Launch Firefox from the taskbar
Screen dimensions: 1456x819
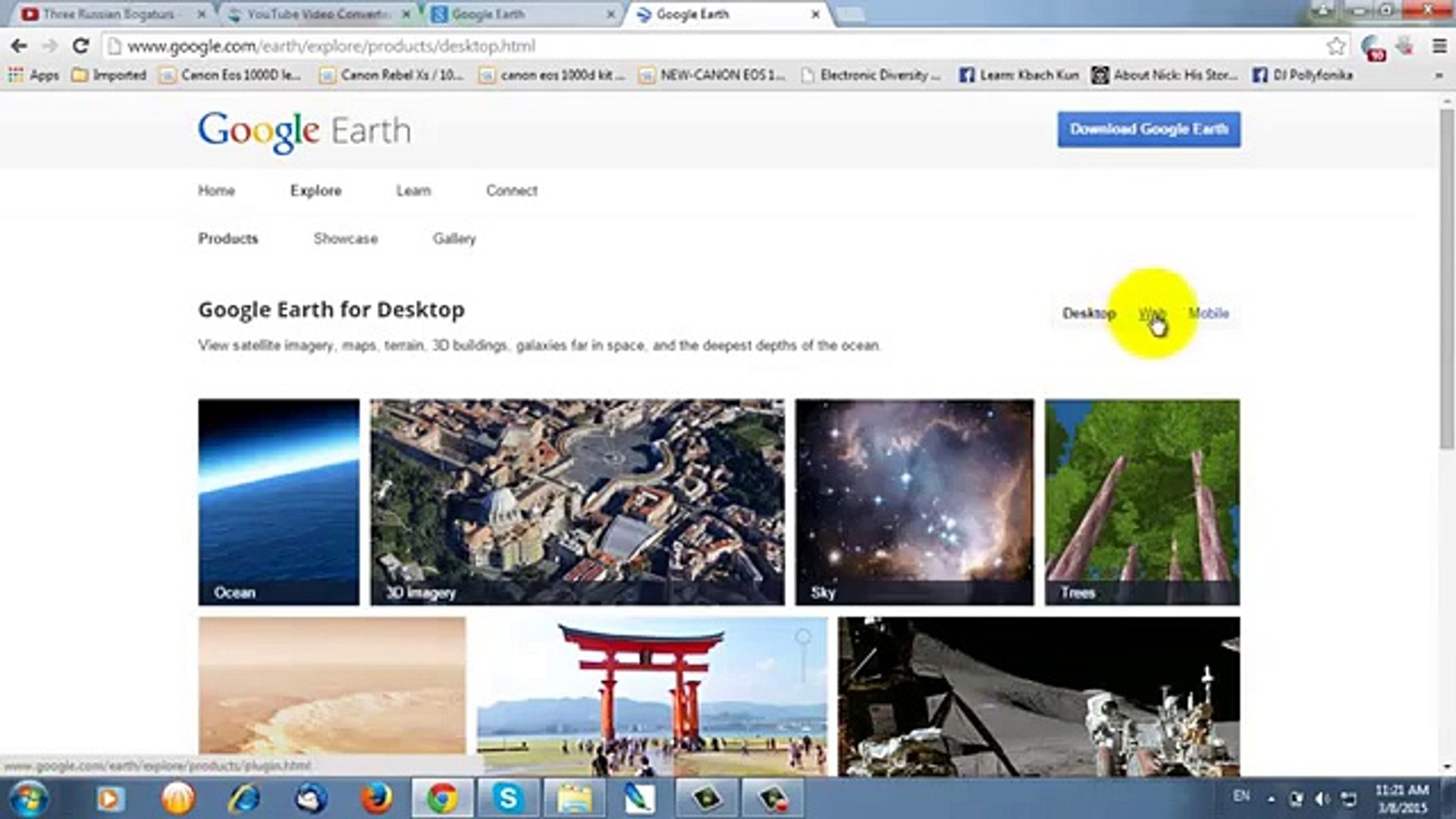click(x=376, y=798)
